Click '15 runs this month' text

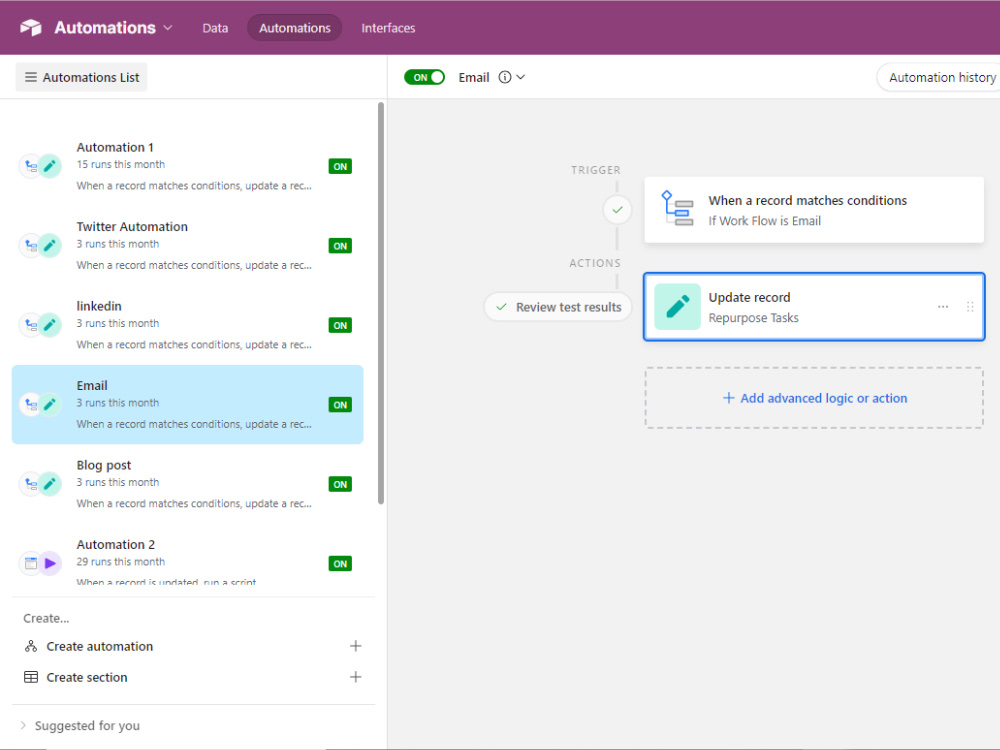[x=121, y=165]
